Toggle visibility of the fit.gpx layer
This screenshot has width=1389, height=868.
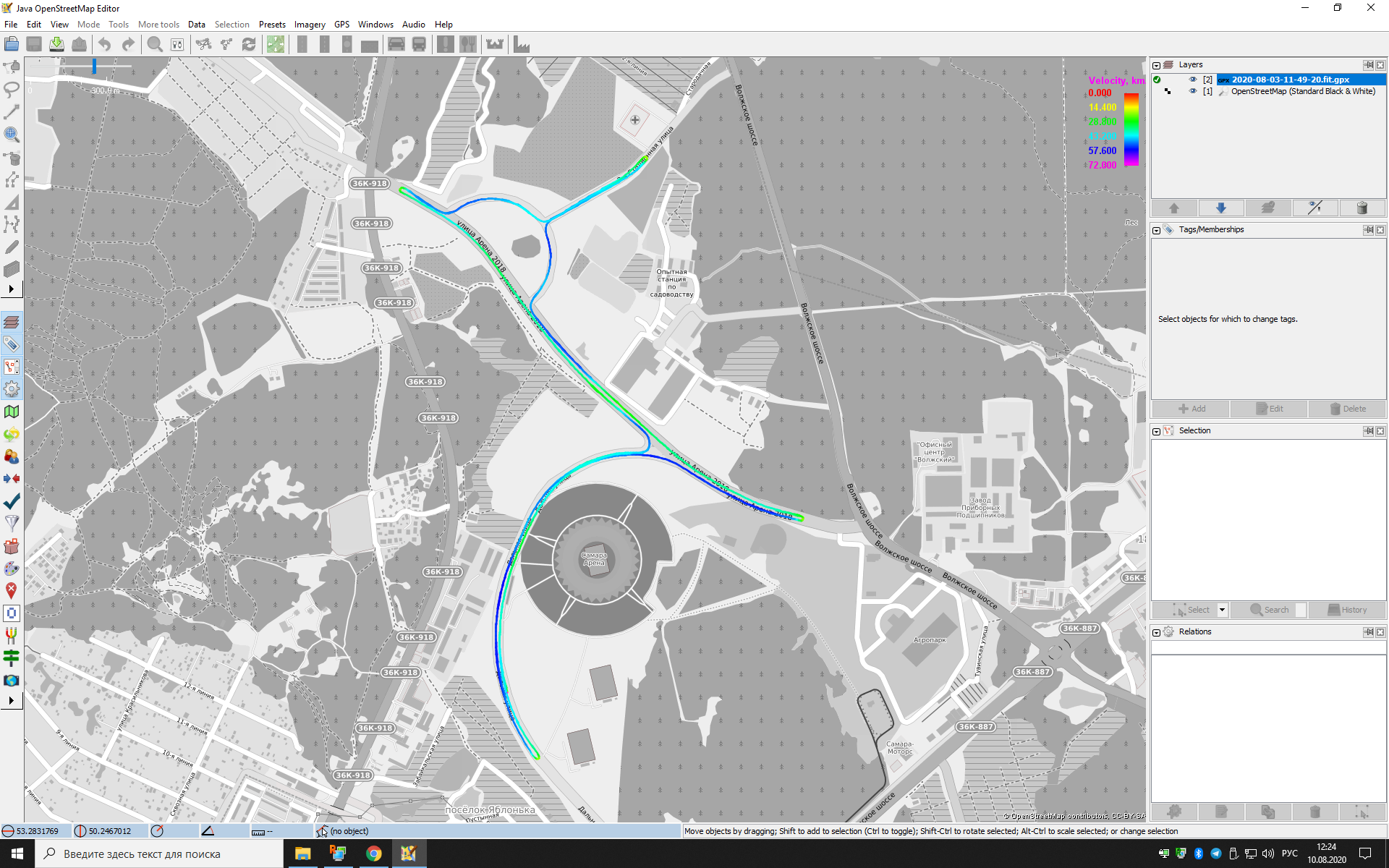tap(1193, 80)
